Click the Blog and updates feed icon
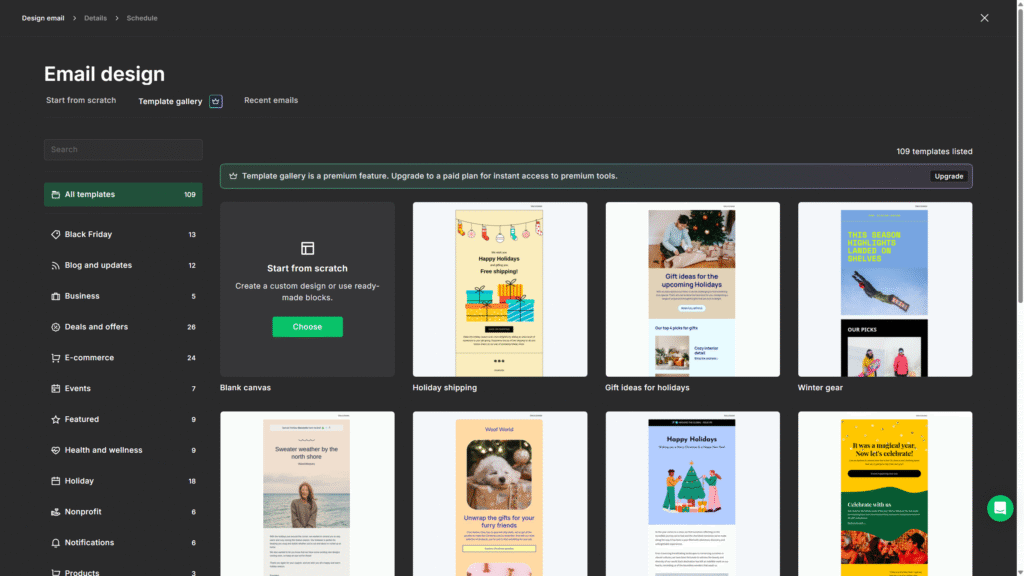The width and height of the screenshot is (1024, 576). pyautogui.click(x=56, y=266)
